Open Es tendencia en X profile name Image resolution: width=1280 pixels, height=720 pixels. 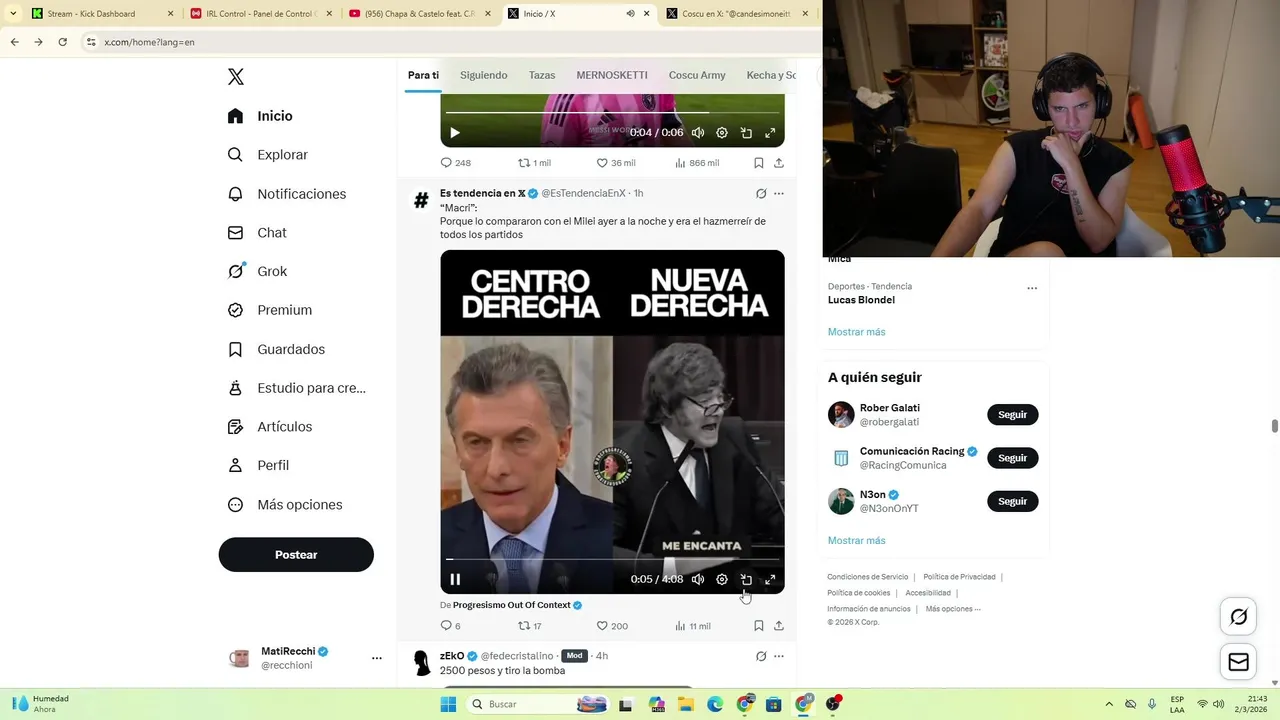[482, 193]
